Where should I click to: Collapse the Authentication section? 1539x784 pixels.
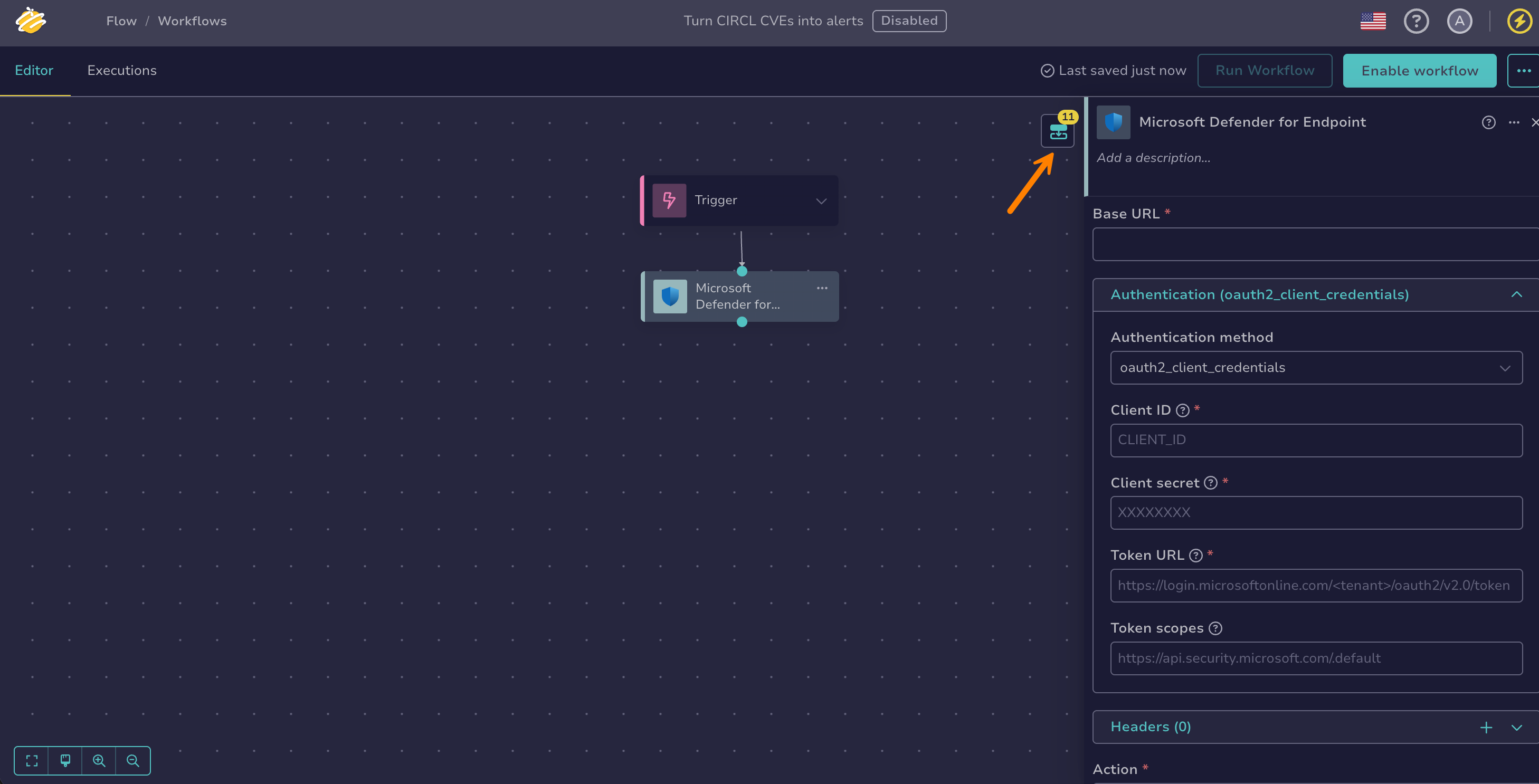[x=1516, y=295]
